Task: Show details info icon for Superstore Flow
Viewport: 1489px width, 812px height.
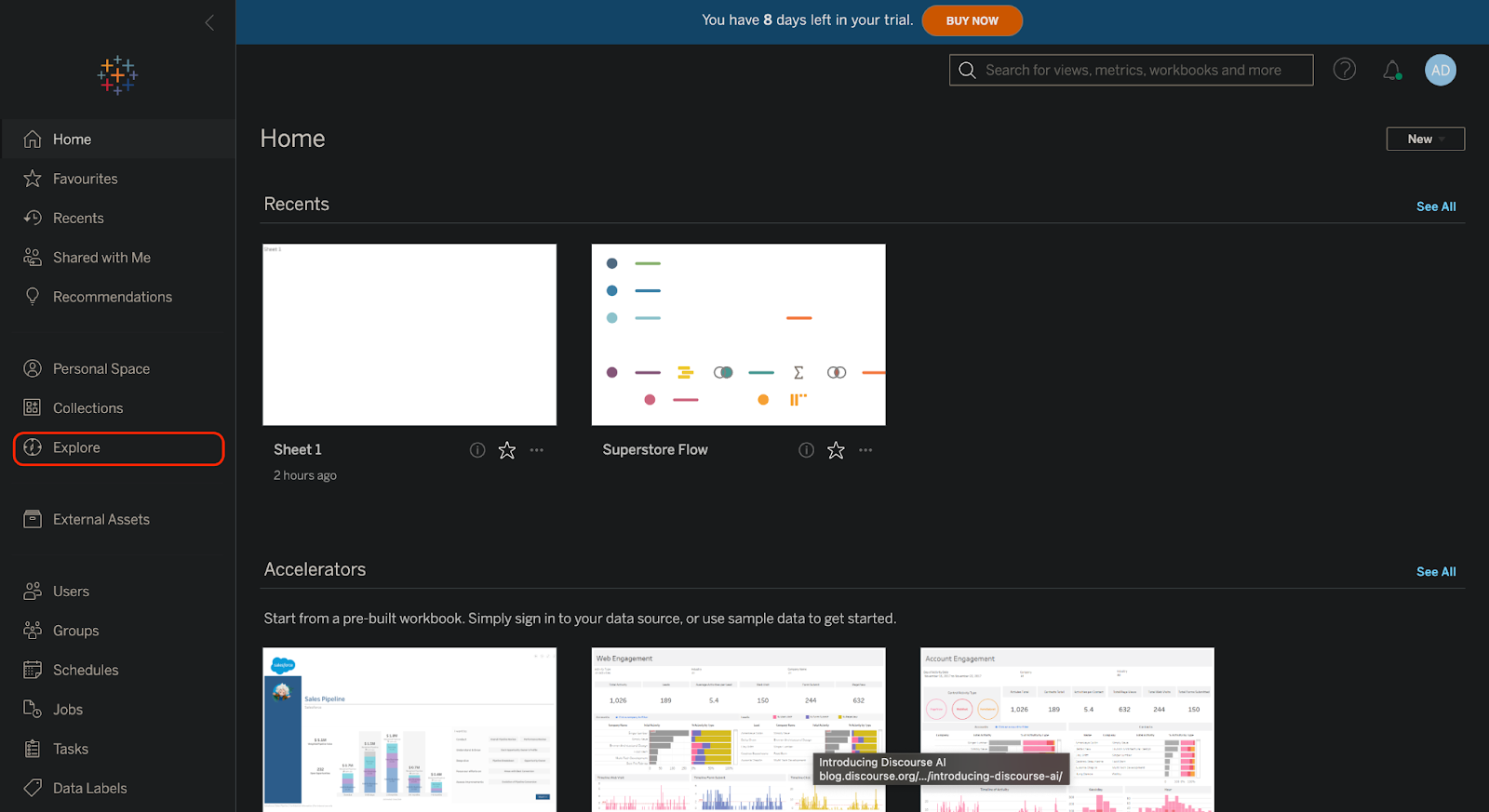Action: (806, 450)
